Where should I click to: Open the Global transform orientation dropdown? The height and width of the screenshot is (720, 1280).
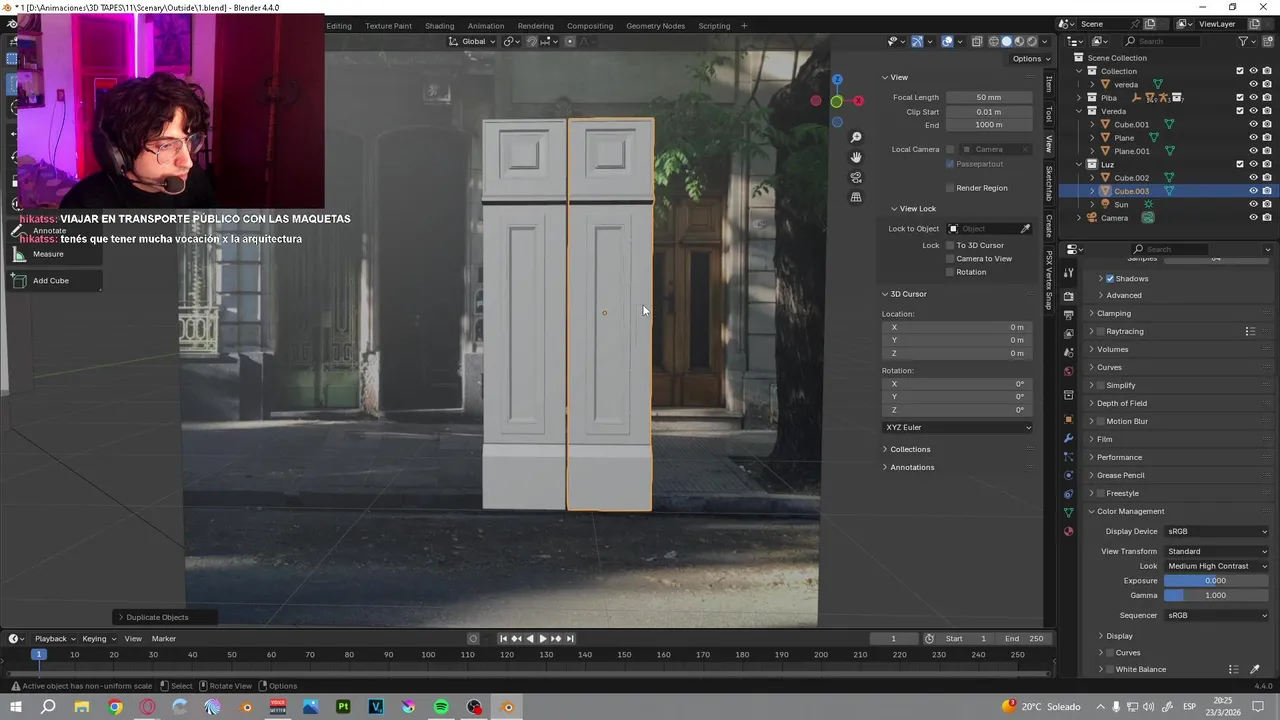click(471, 41)
